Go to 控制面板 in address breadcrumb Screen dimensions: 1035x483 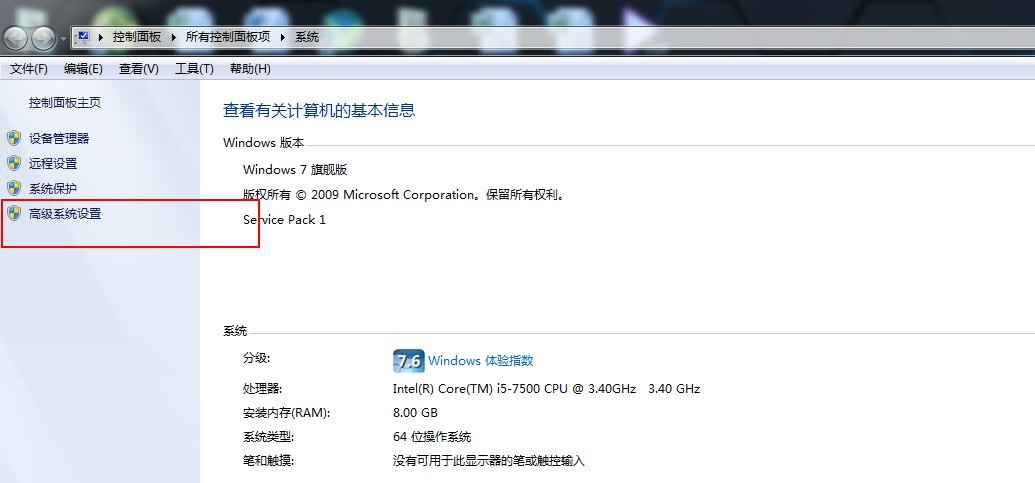(137, 37)
